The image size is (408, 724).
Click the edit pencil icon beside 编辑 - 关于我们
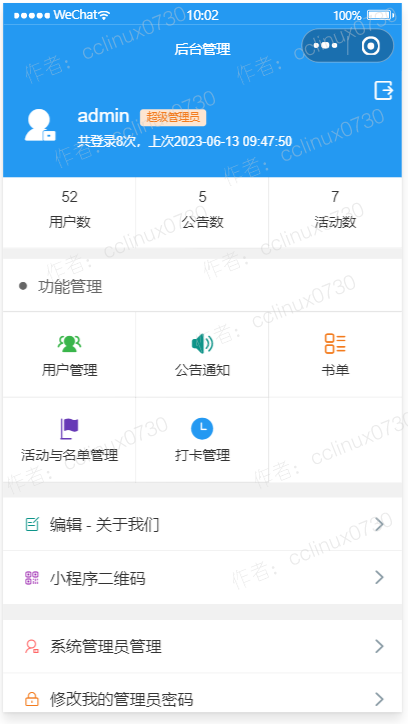32,524
